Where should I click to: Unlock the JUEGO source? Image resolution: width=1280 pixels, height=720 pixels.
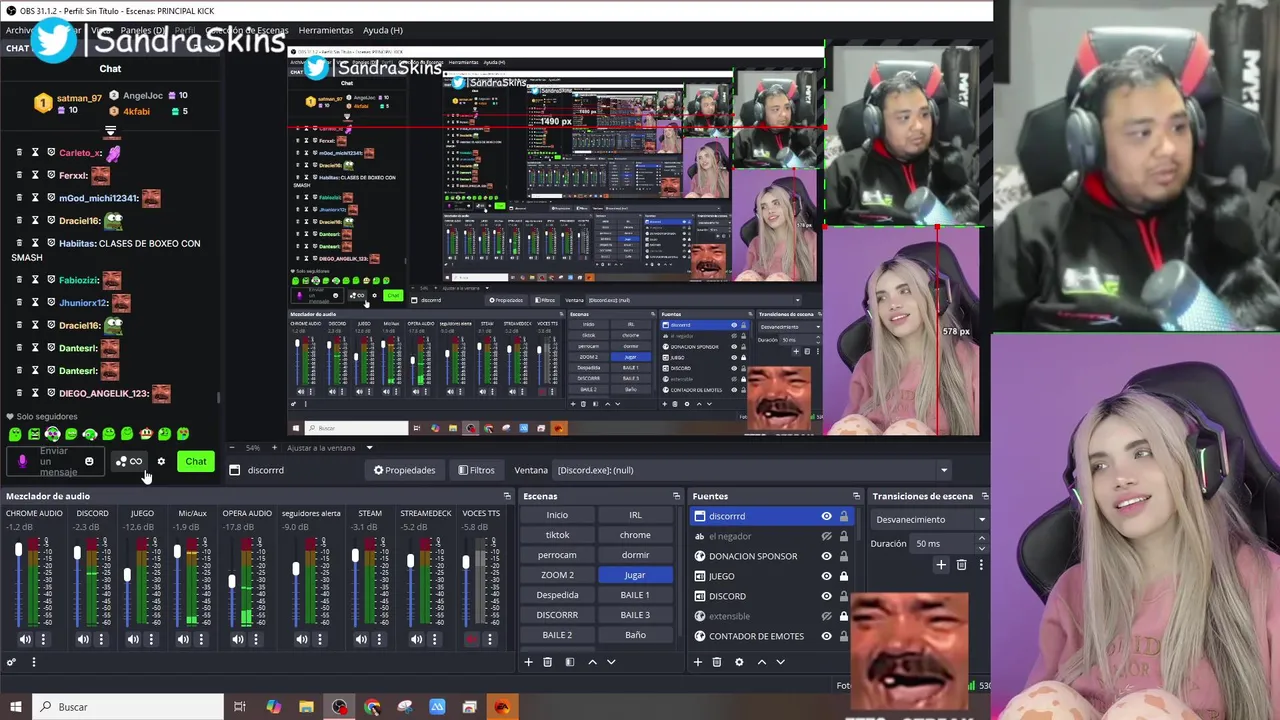844,576
